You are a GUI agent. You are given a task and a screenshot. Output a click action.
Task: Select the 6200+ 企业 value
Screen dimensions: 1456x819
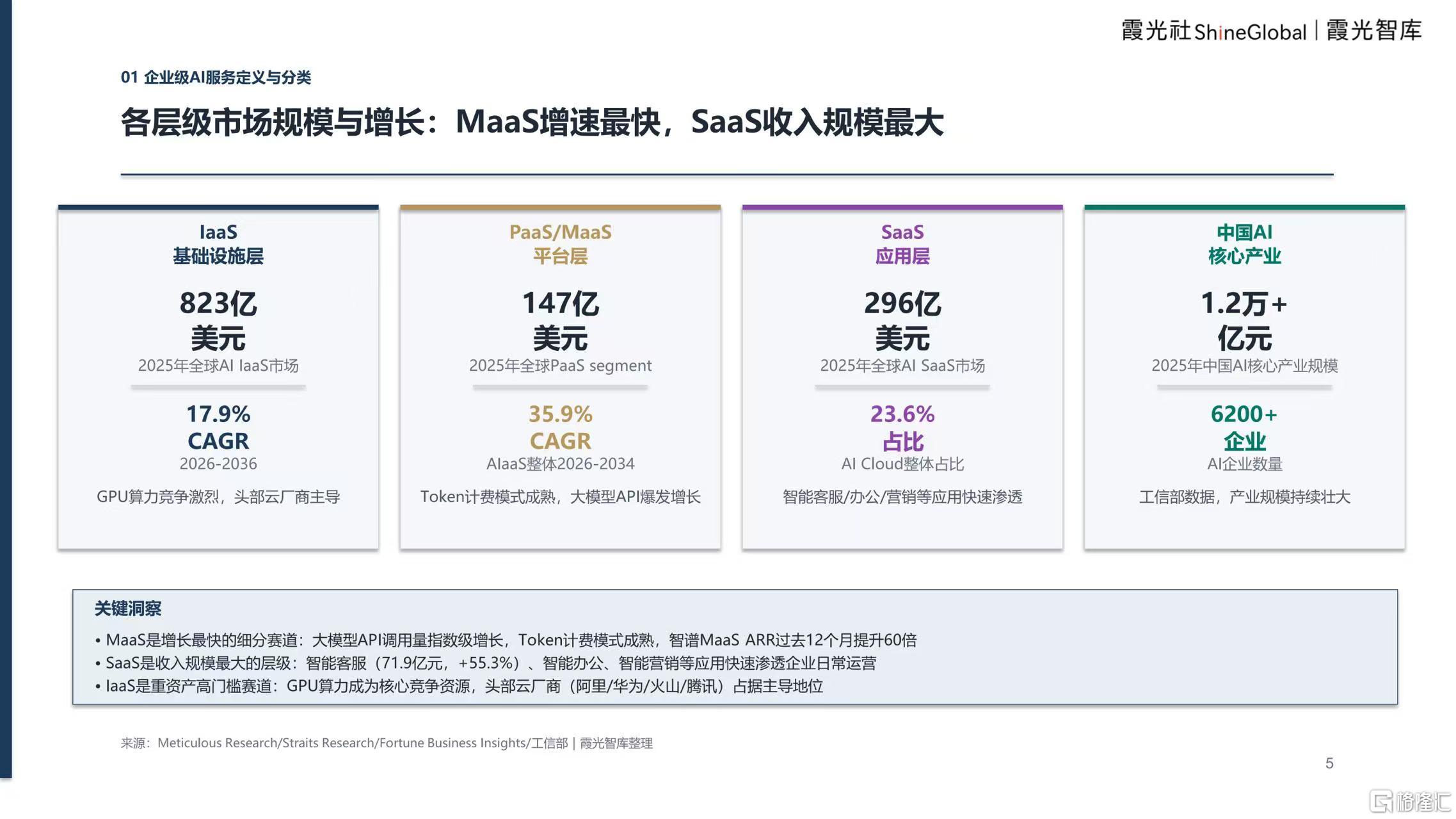tap(1245, 427)
